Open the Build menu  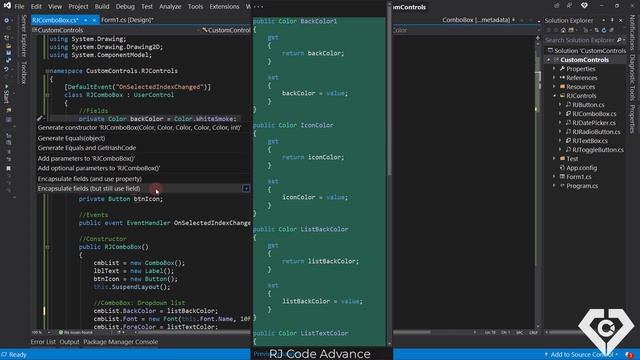[102, 7]
